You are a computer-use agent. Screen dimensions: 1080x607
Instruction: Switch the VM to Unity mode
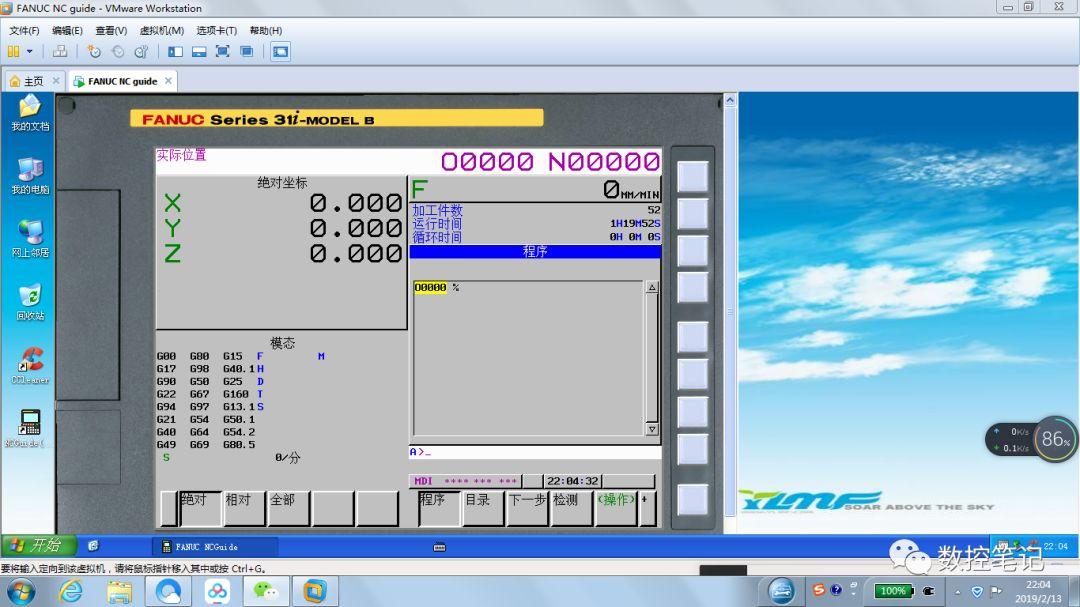click(246, 52)
